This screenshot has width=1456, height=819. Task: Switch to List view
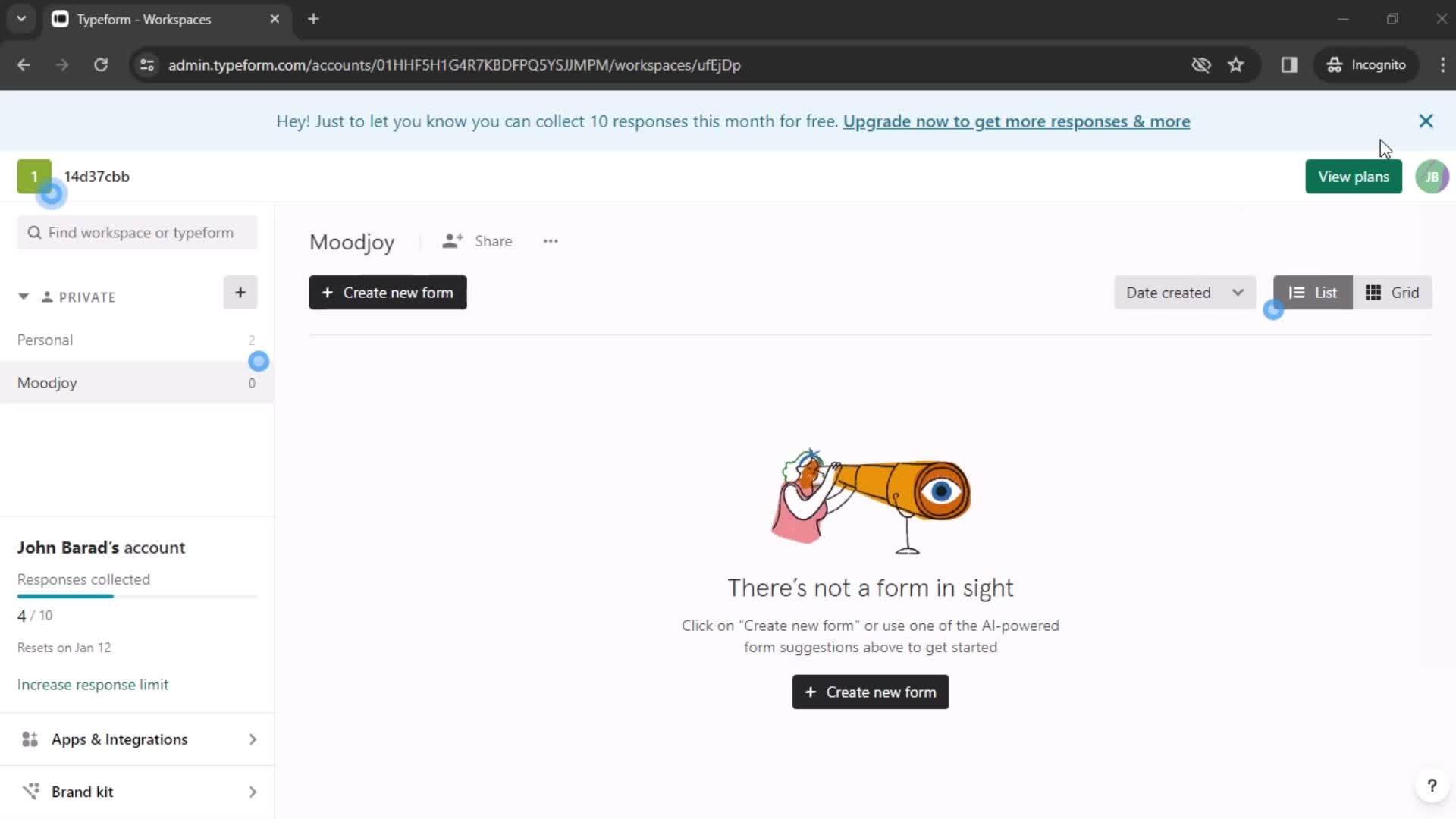[x=1313, y=292]
